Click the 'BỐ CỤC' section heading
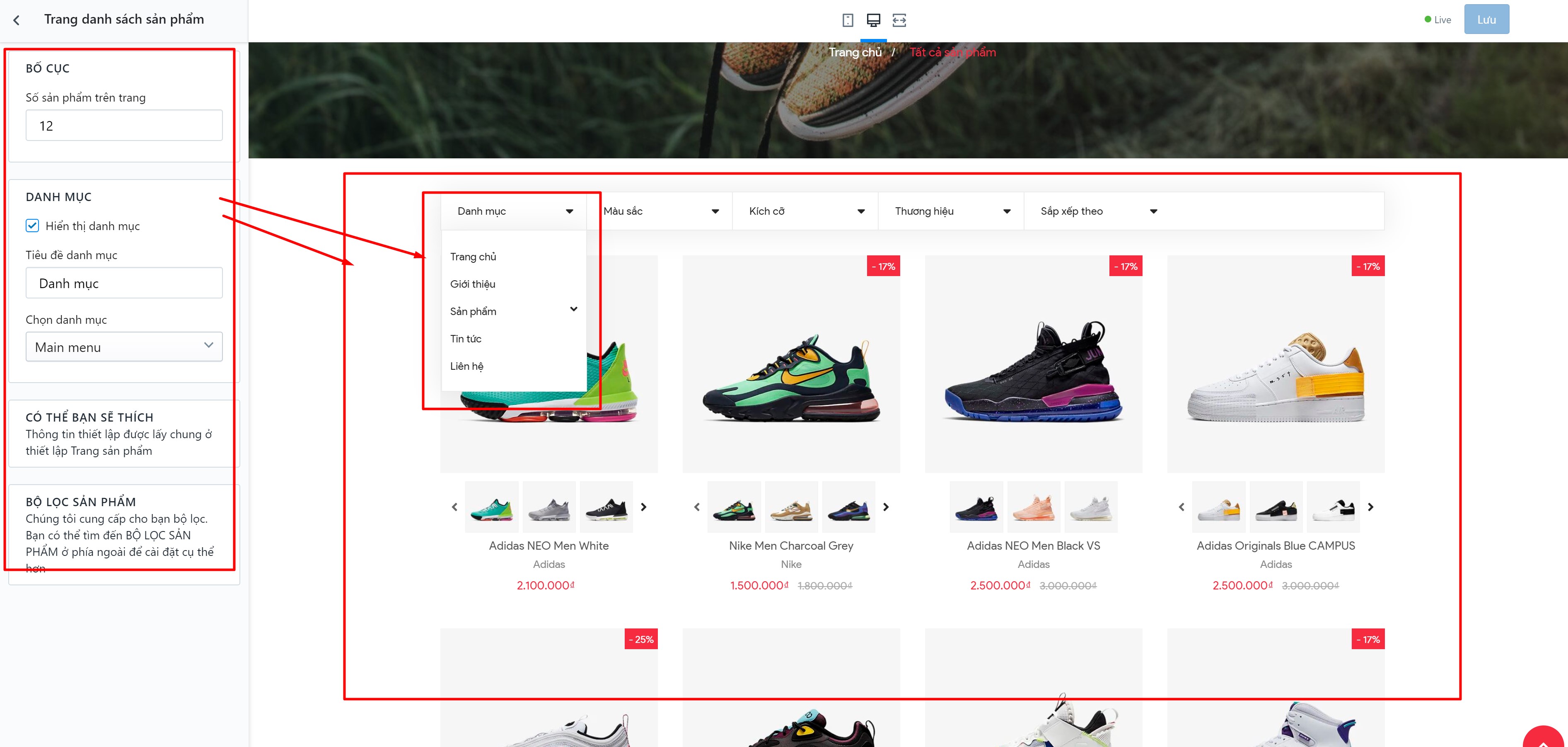Screen dimensions: 1568x747 48,69
